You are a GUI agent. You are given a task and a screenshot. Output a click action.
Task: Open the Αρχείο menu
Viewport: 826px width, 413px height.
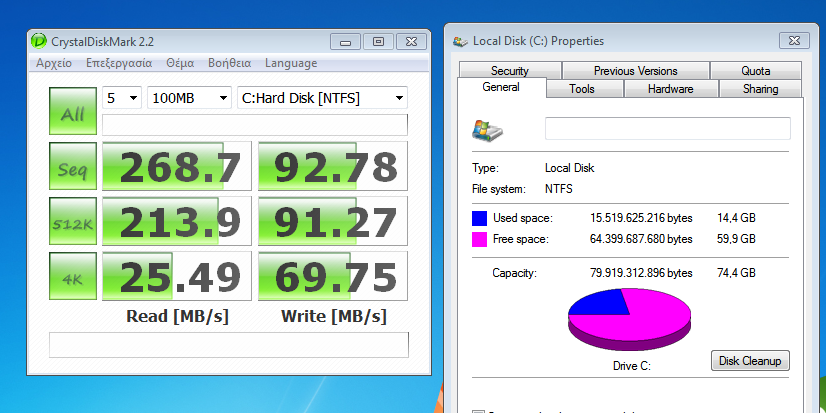pos(54,63)
